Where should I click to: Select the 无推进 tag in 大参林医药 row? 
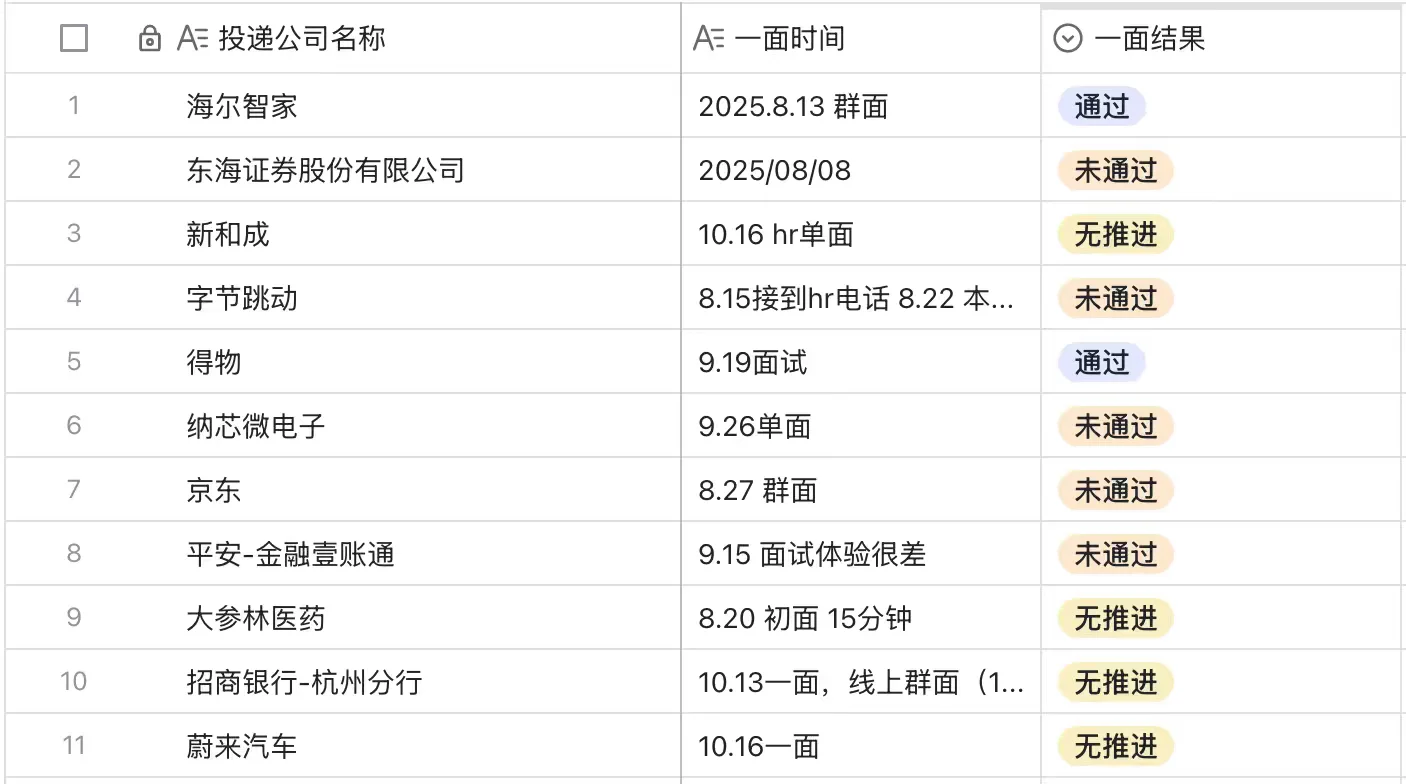click(x=1115, y=618)
